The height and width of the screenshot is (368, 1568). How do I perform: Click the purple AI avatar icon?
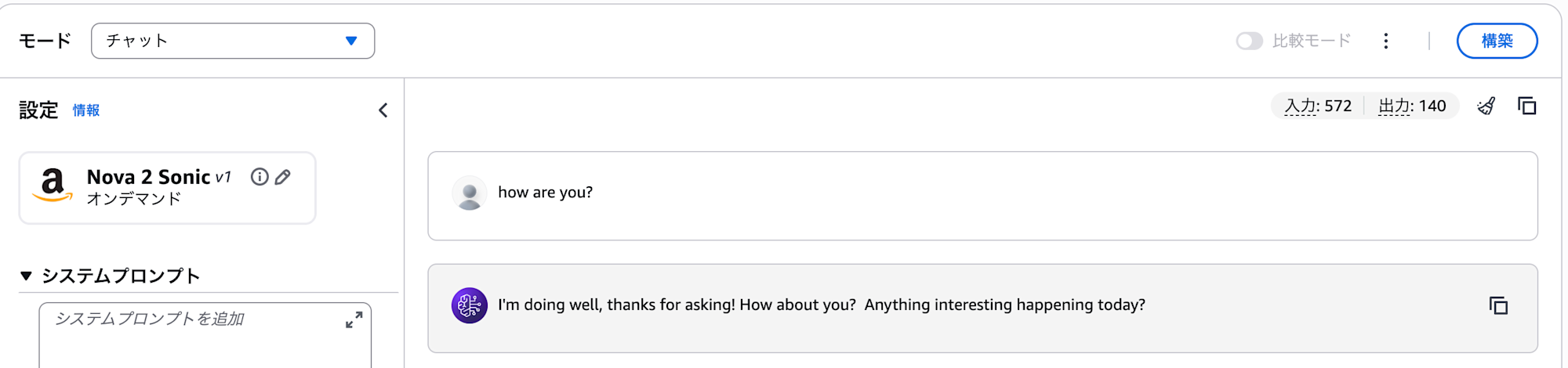(x=469, y=305)
